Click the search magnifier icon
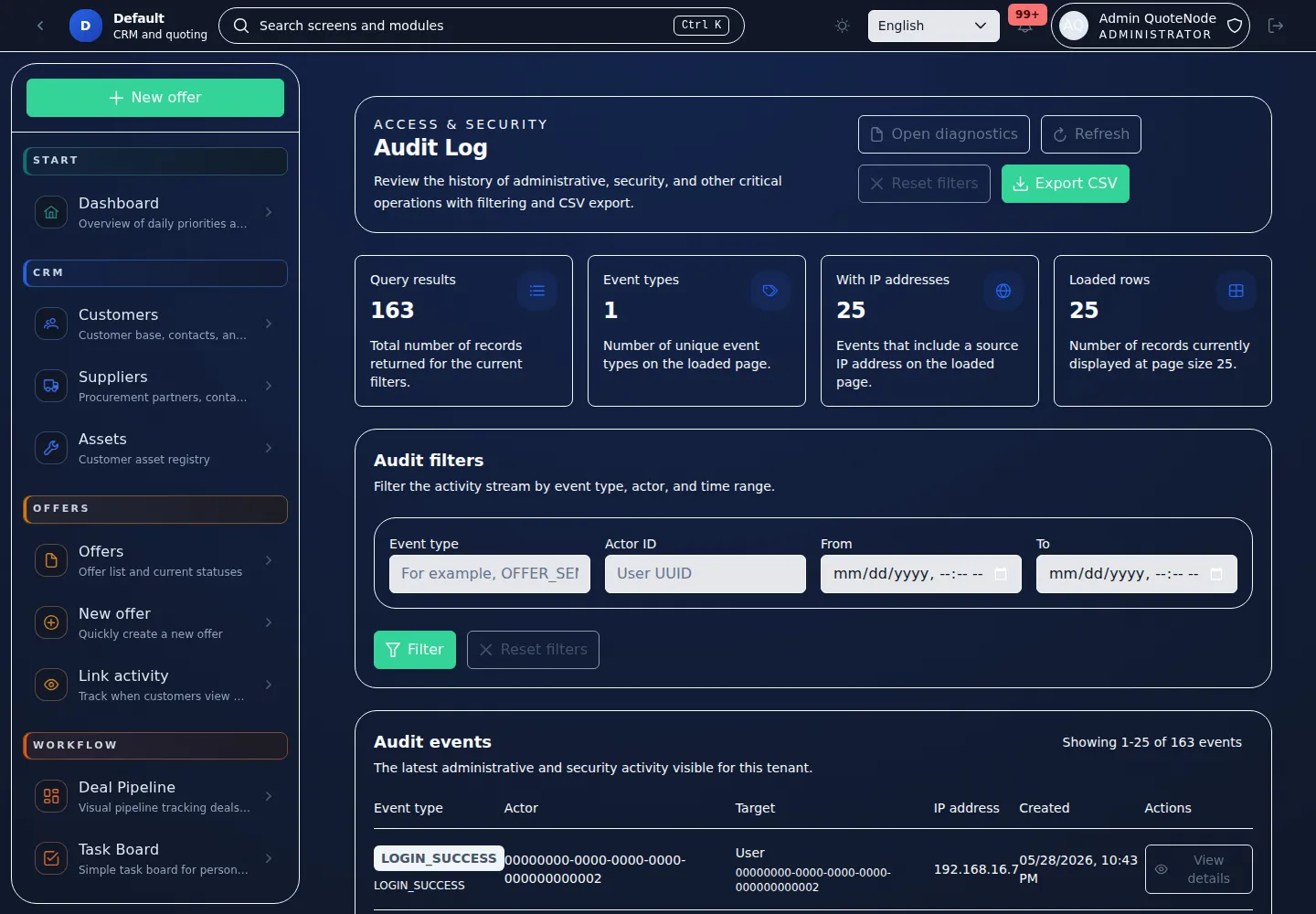 click(x=241, y=26)
